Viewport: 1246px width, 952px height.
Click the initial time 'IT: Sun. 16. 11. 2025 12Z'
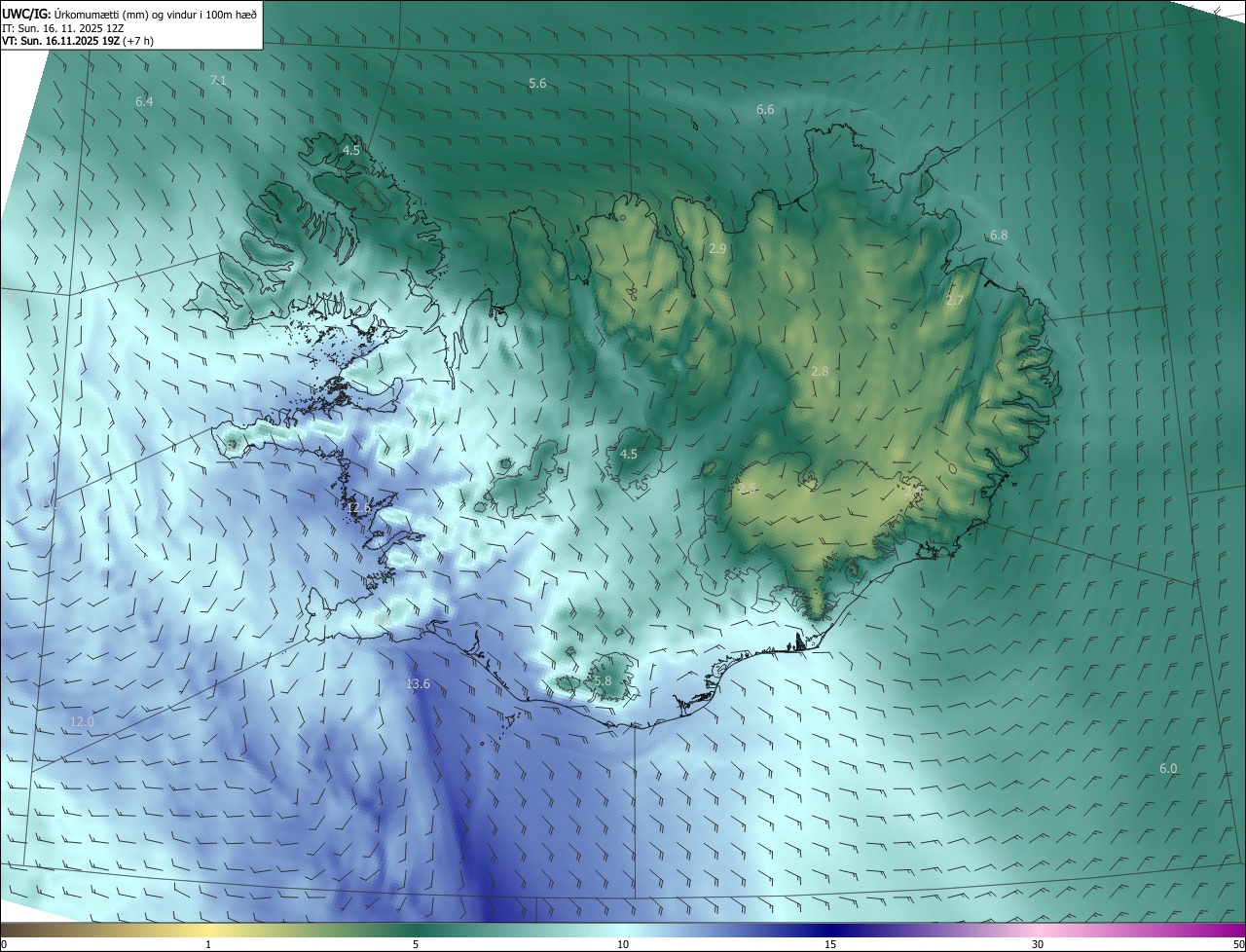click(62, 27)
